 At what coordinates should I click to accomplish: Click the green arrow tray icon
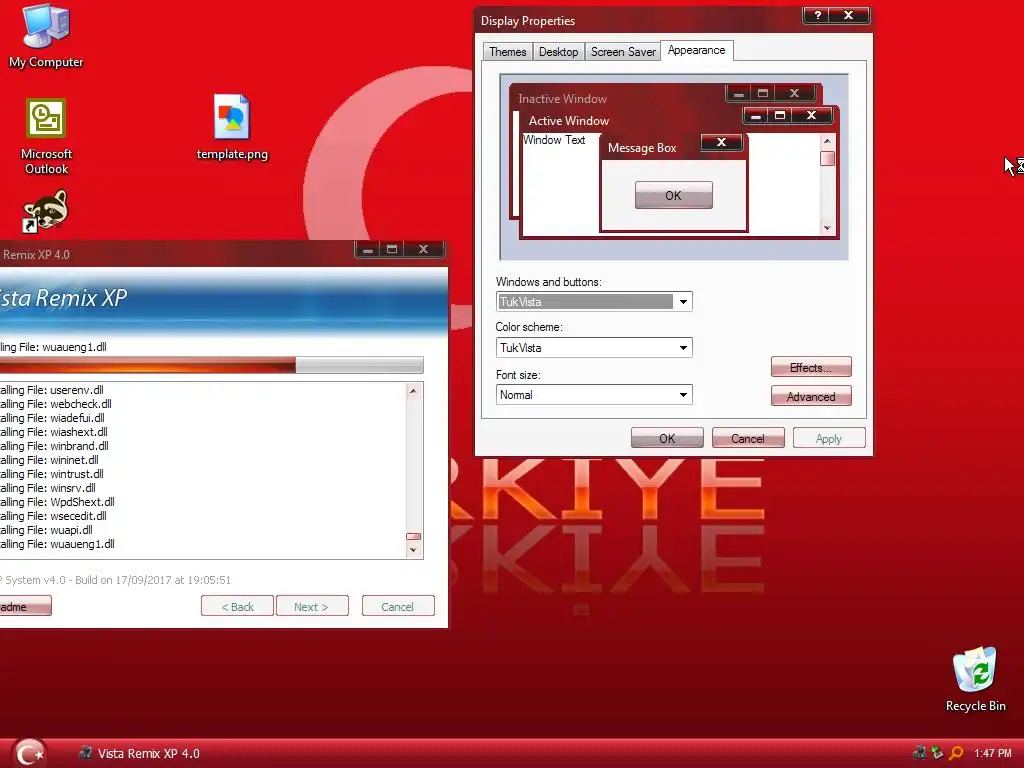point(937,753)
